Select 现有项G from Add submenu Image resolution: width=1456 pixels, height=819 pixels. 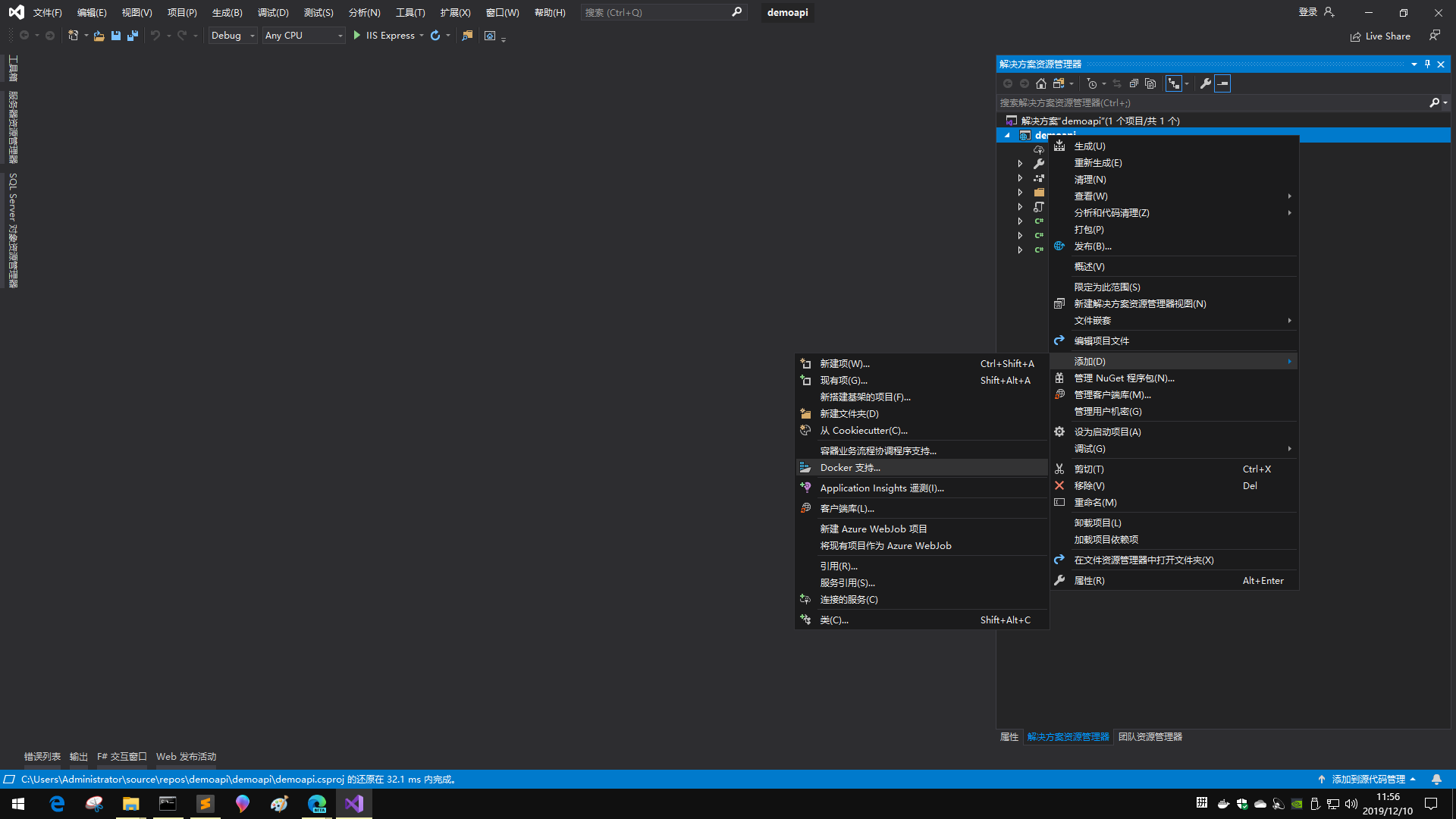(x=843, y=380)
